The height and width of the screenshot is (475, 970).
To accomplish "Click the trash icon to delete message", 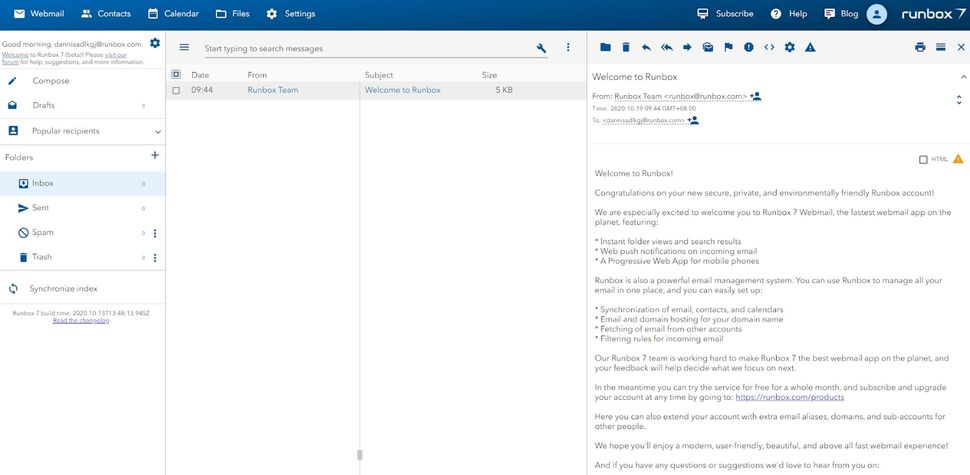I will coord(625,47).
